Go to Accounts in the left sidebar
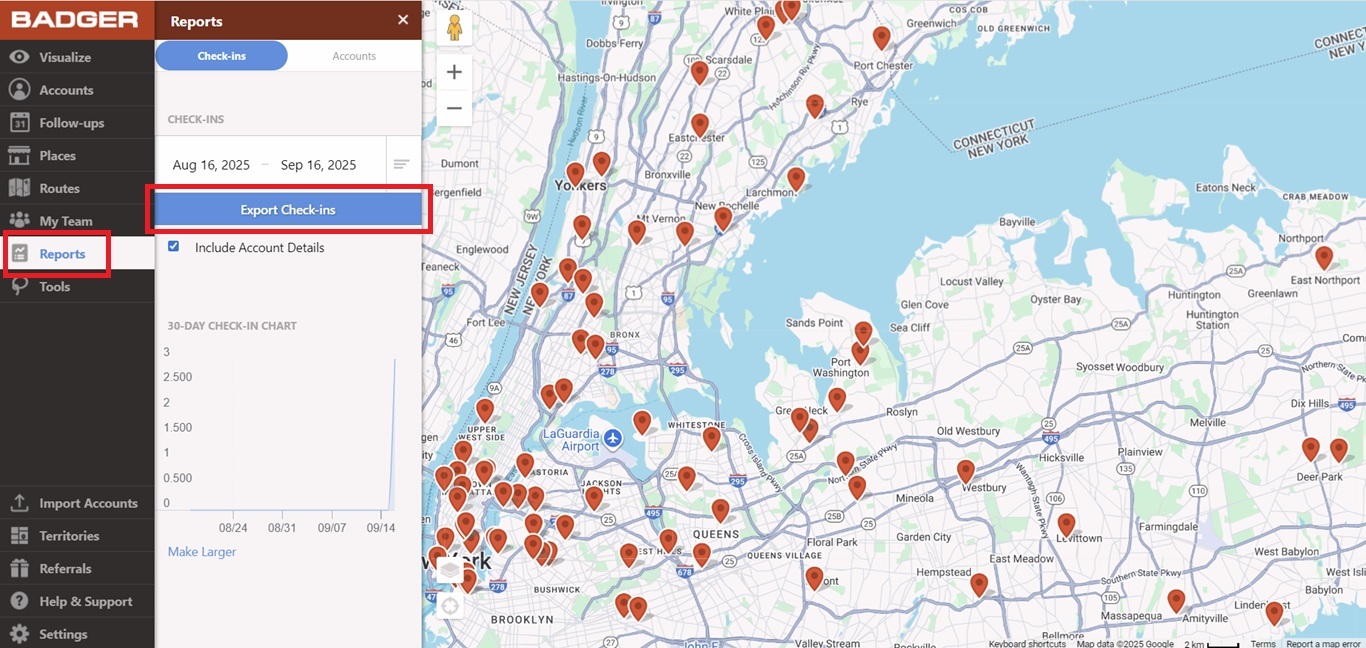This screenshot has height=648, width=1366. pyautogui.click(x=77, y=90)
